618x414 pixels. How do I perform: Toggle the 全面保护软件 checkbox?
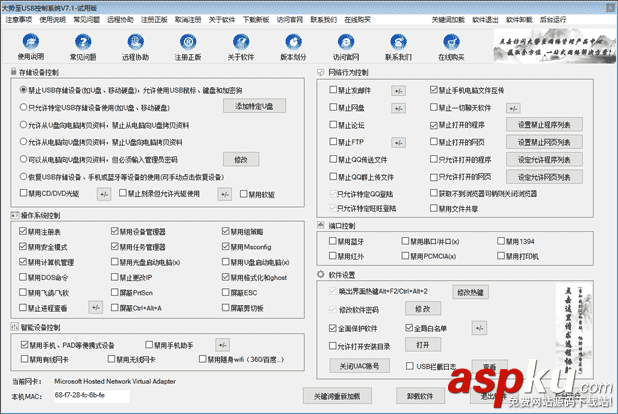[333, 328]
